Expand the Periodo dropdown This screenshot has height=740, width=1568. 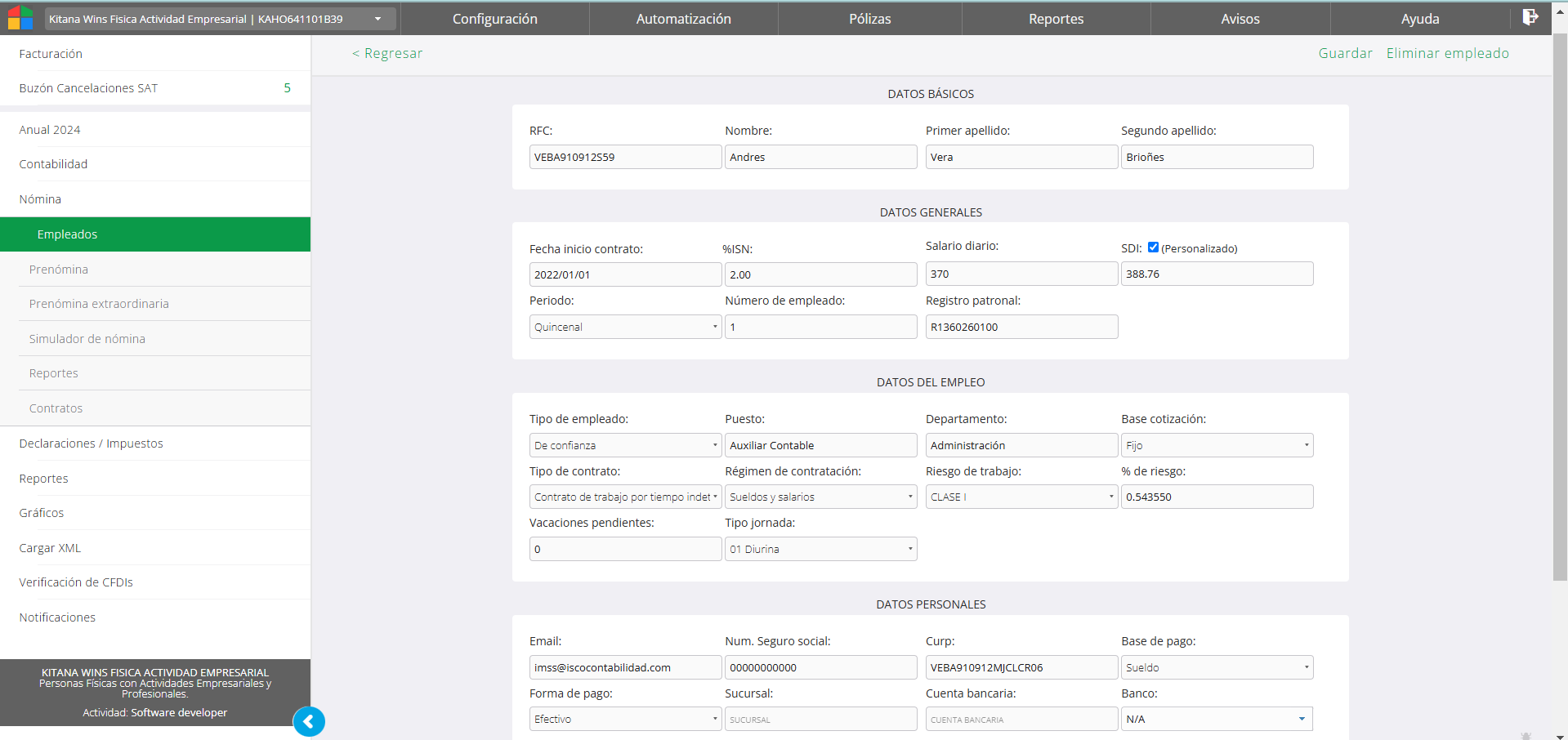coord(624,327)
